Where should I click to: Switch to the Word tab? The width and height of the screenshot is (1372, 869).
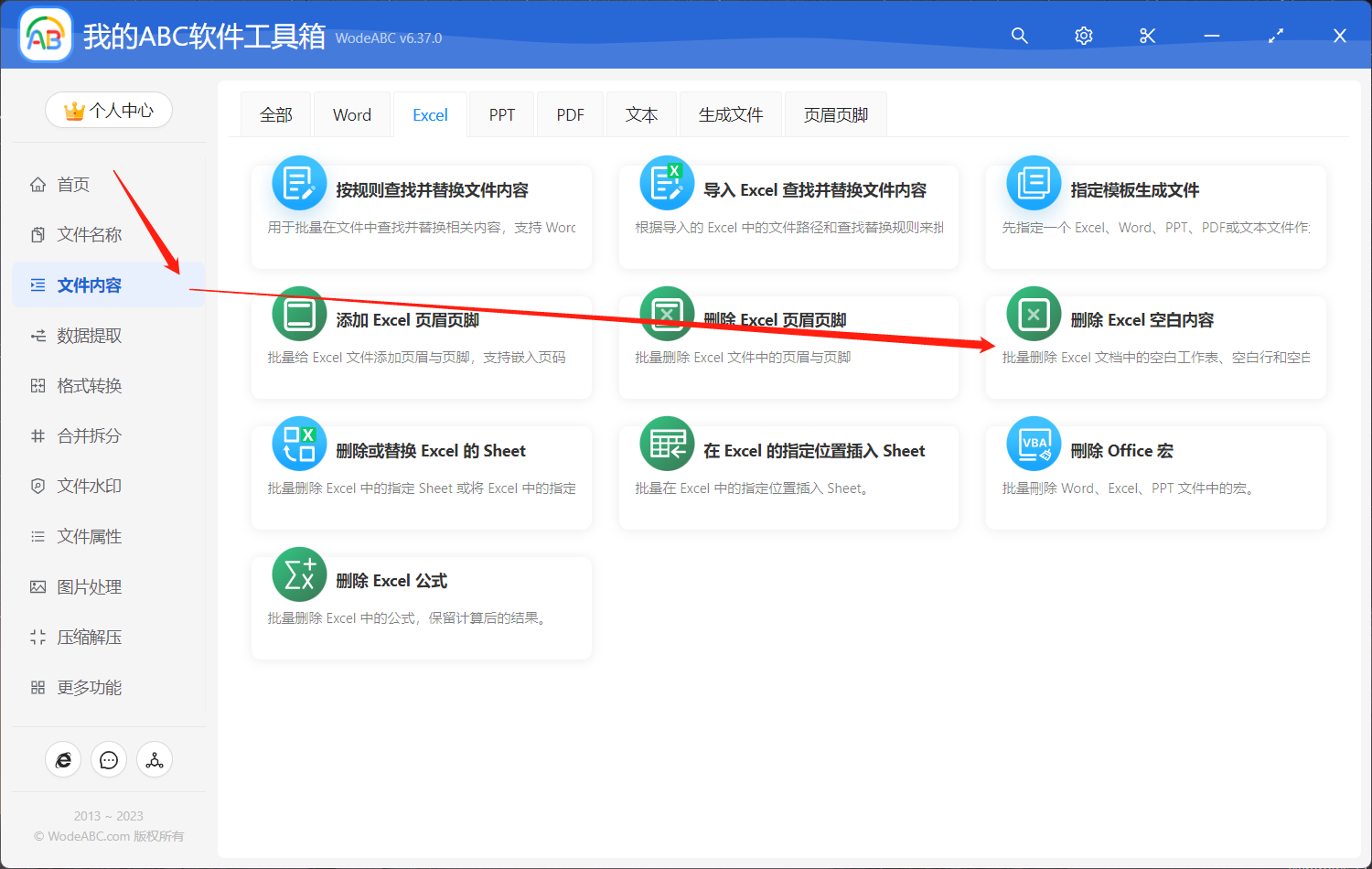point(351,115)
